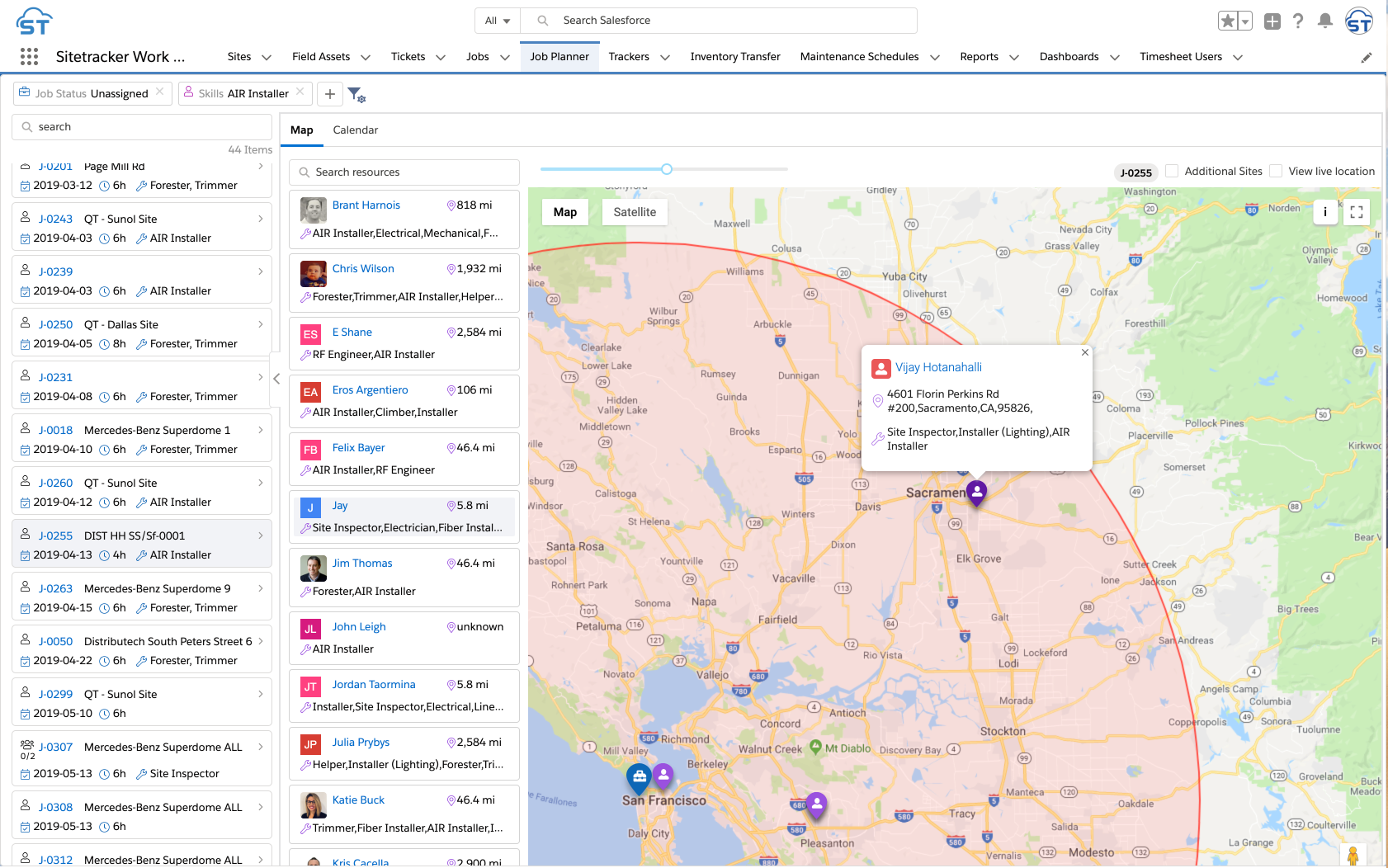Open the Maintenance Schedules tab
This screenshot has width=1388, height=868.
[859, 57]
